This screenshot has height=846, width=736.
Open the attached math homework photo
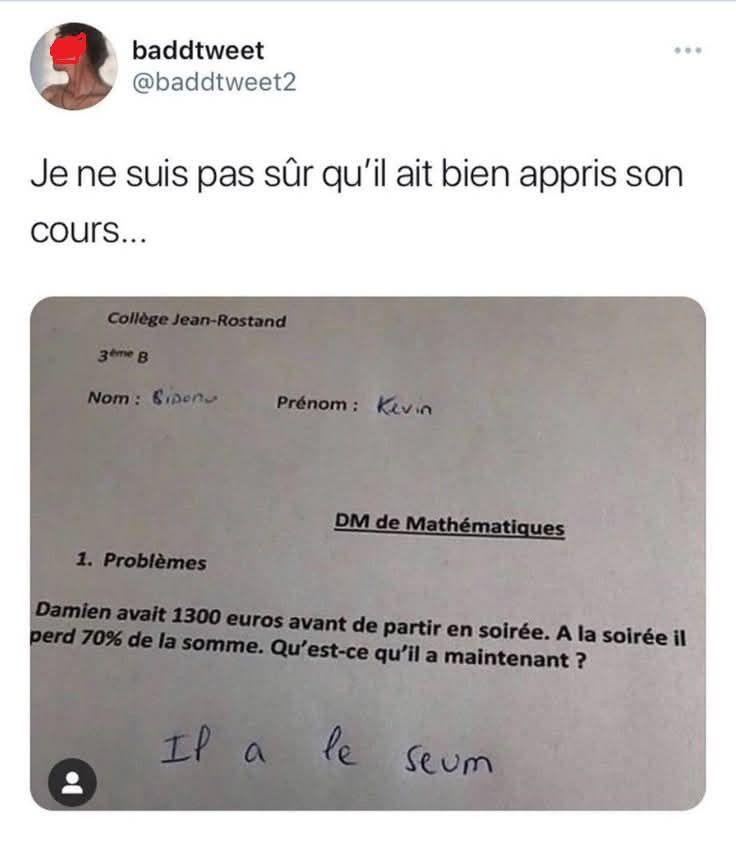[368, 553]
